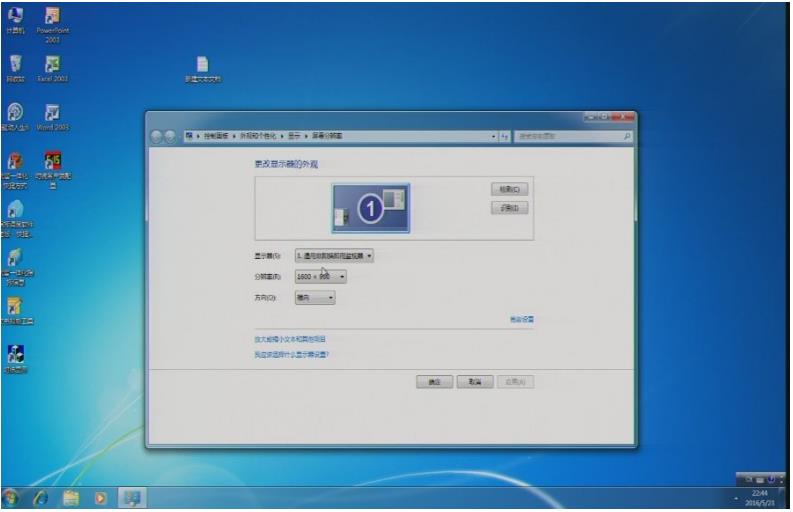Click the Internet Explorer taskbar icon
Screen dimensions: 793x512
pos(41,496)
